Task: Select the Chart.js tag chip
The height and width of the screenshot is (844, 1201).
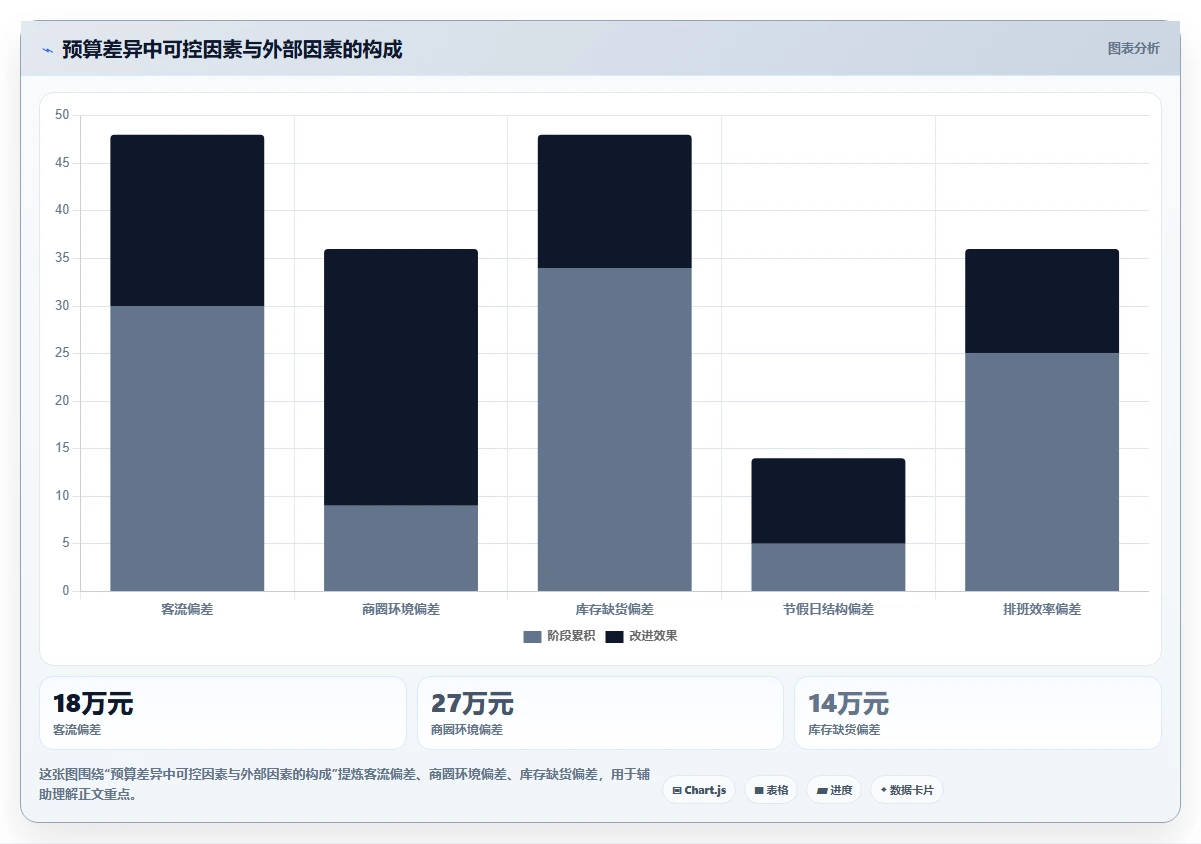Action: tap(699, 790)
